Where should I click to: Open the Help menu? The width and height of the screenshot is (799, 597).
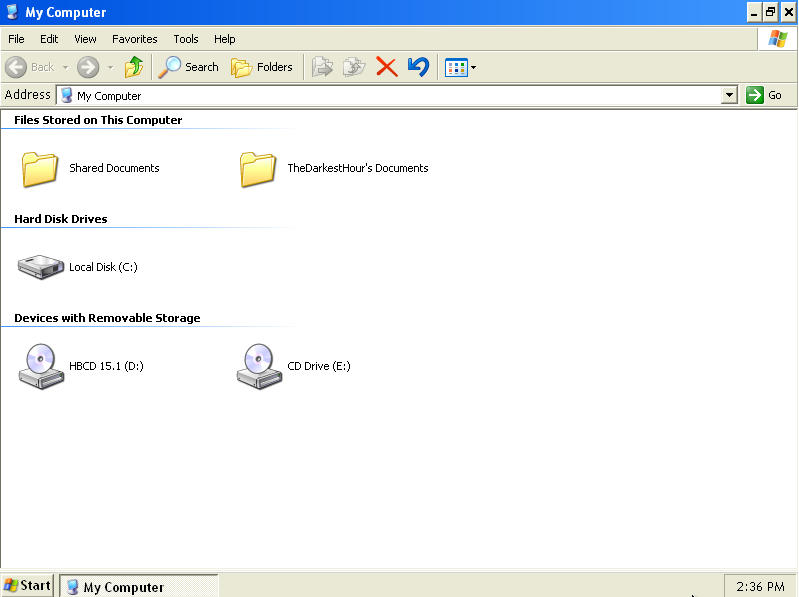coord(224,39)
